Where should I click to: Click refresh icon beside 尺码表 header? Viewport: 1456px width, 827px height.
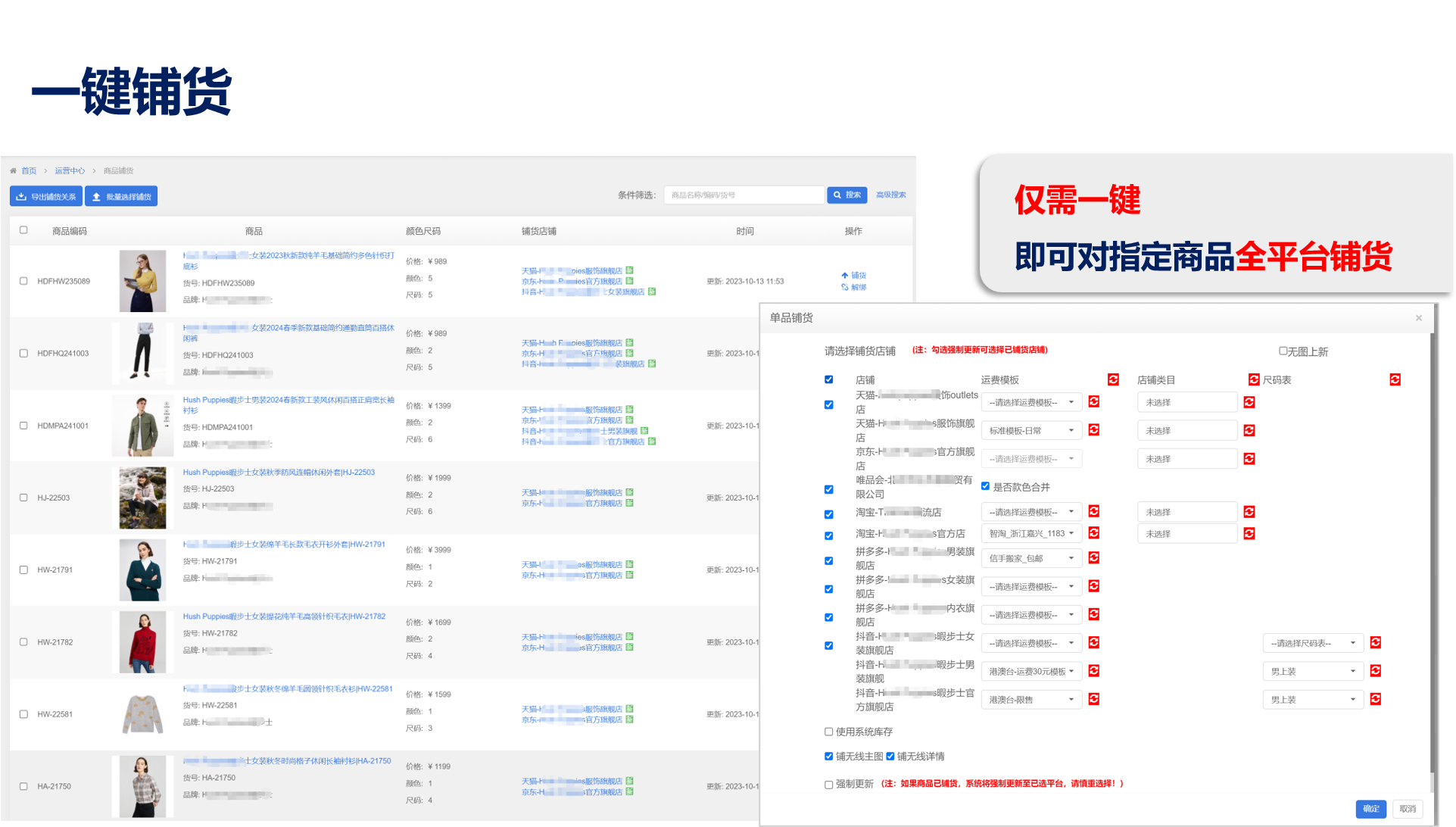[1395, 379]
